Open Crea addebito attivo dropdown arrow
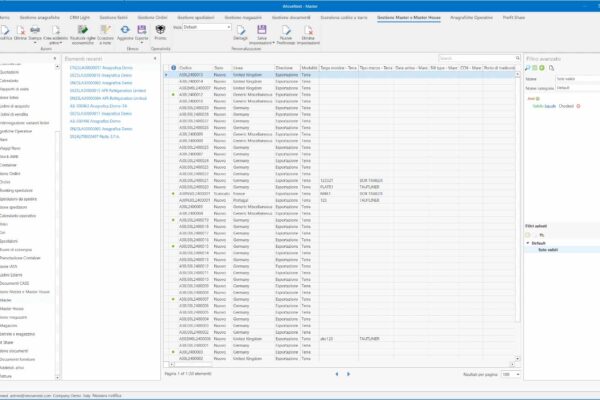This screenshot has height=400, width=600. point(61,43)
